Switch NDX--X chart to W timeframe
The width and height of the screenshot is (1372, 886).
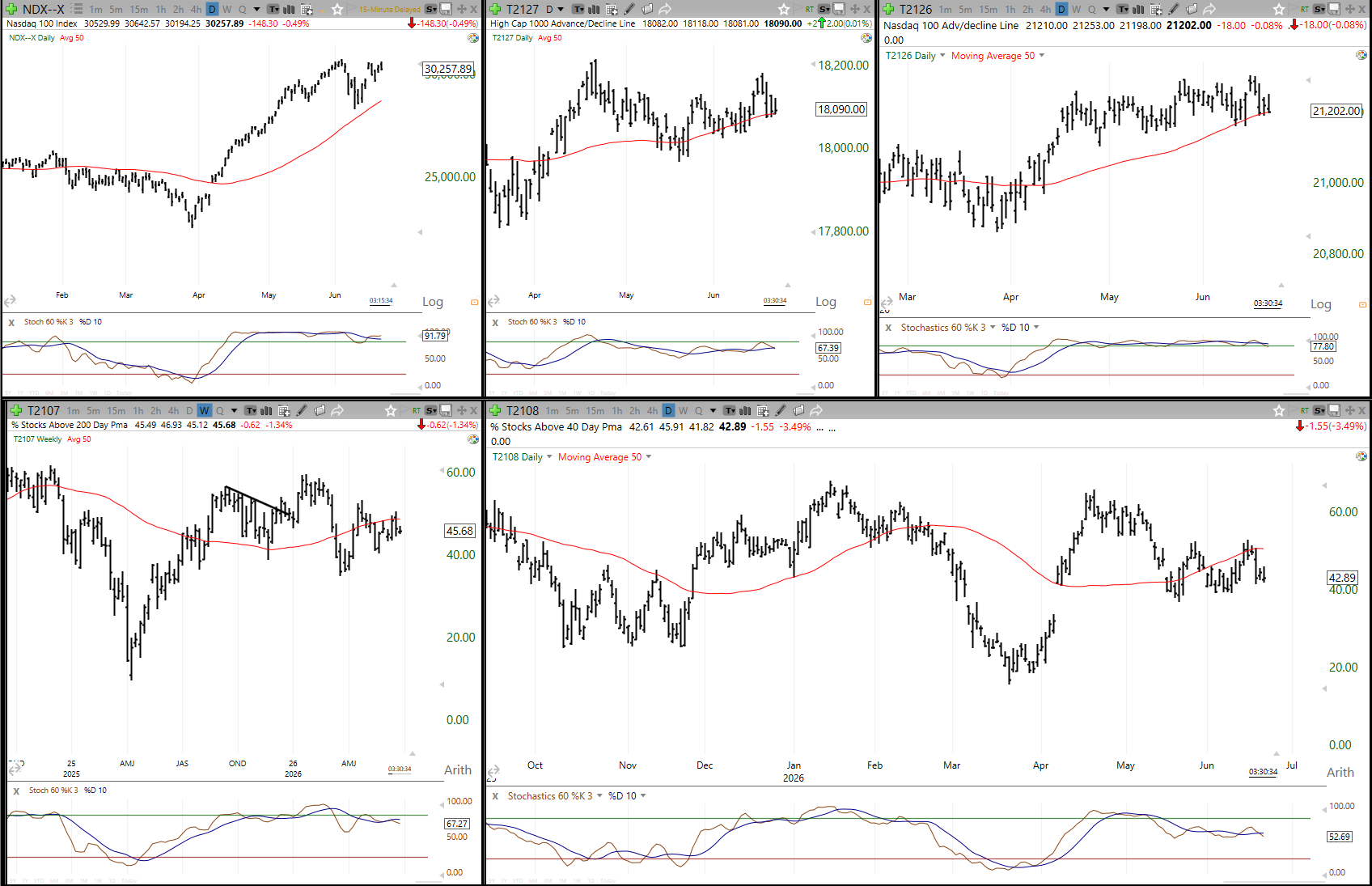227,9
